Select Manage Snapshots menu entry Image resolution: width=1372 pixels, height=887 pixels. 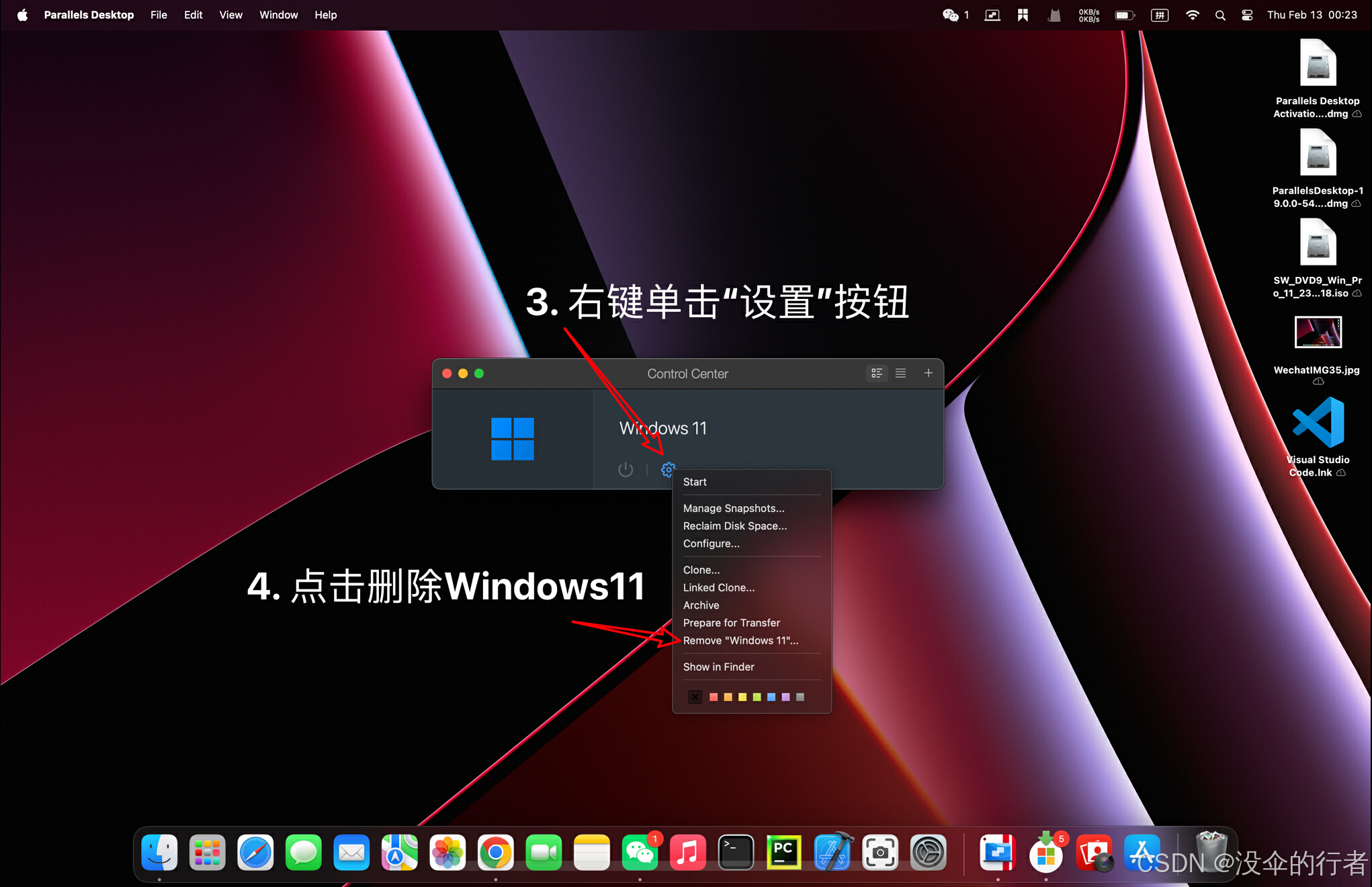click(x=733, y=508)
